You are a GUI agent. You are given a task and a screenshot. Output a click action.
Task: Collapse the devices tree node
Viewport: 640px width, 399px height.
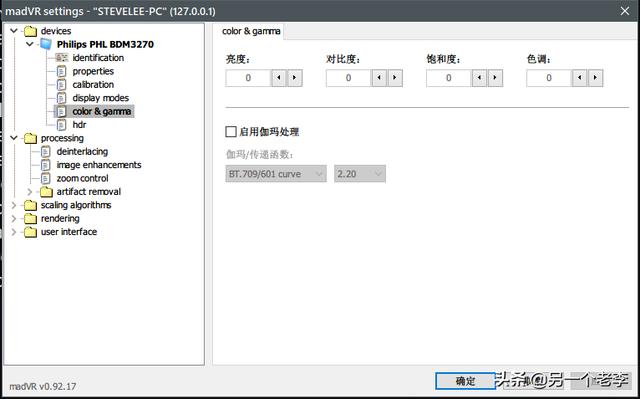point(14,31)
